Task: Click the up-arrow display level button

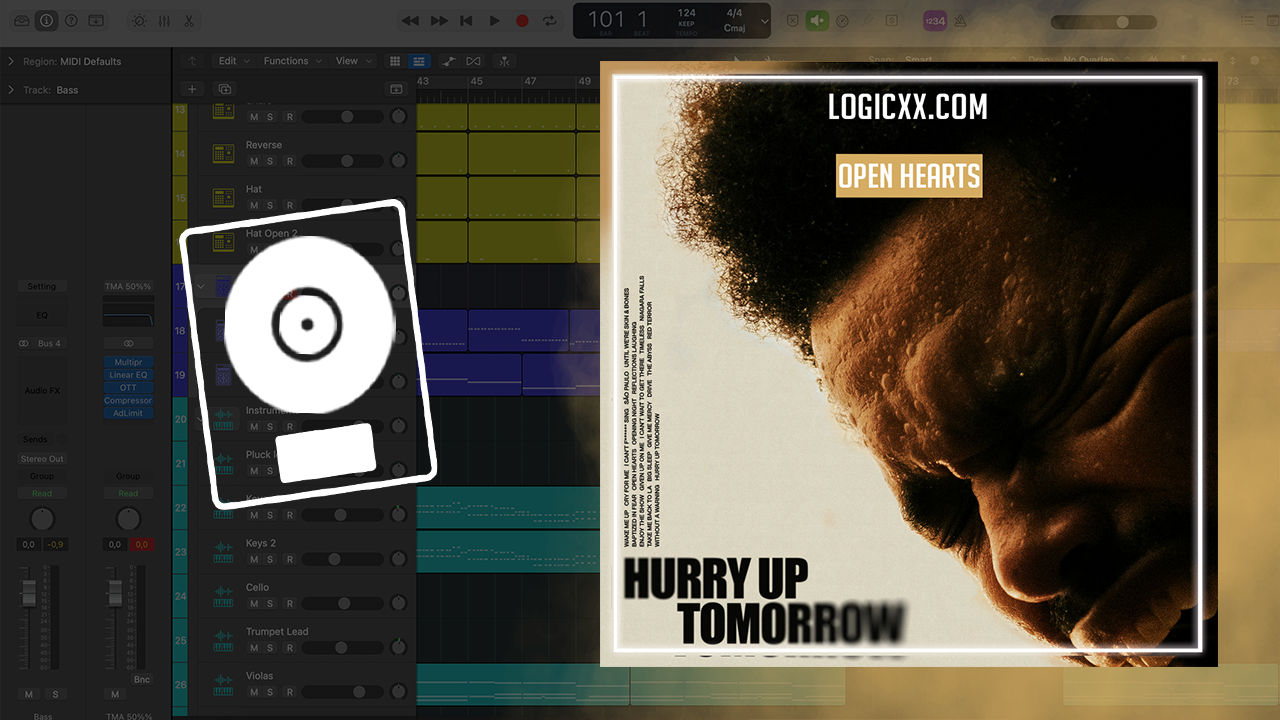Action: click(193, 61)
